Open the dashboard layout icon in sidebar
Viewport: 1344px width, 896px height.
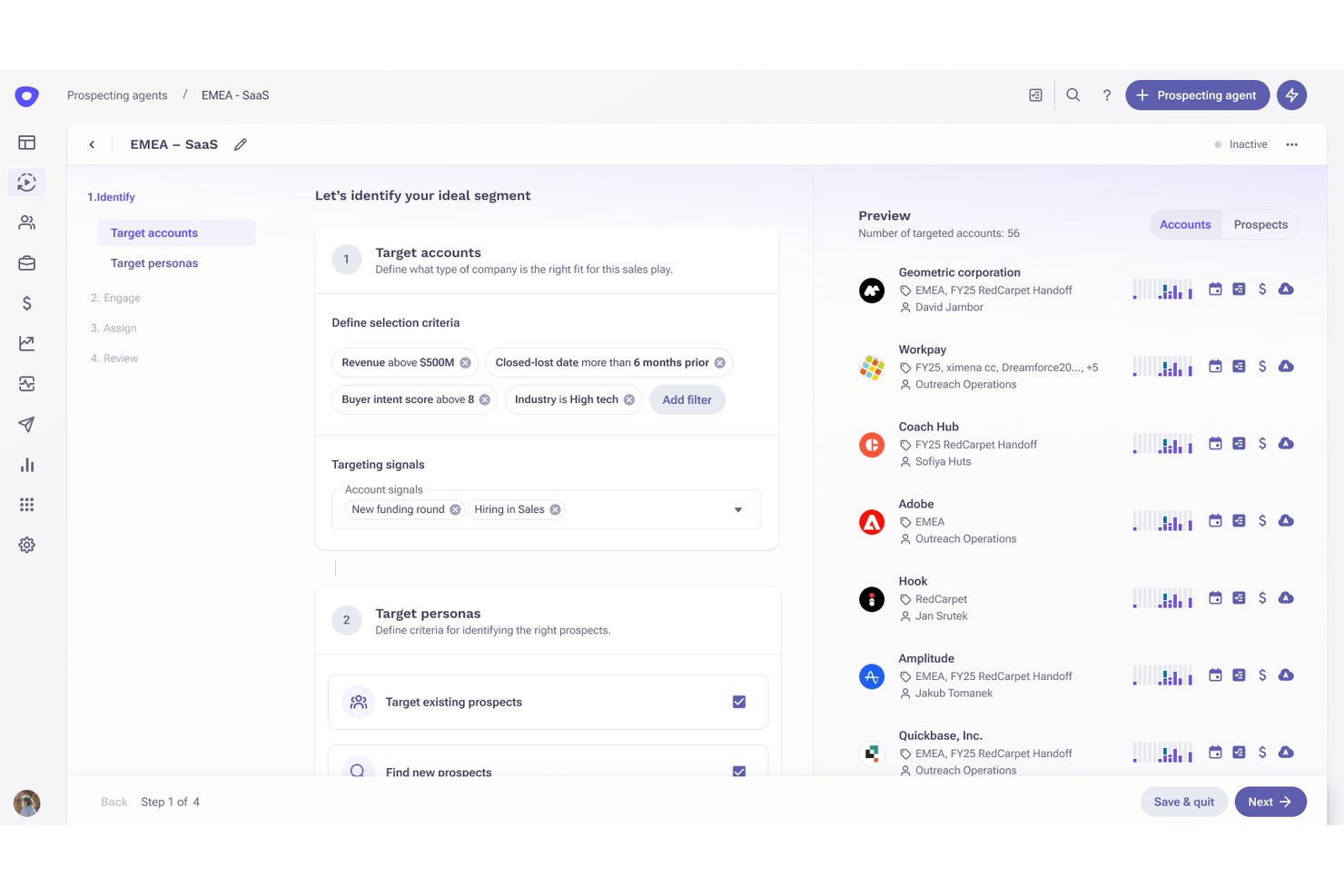click(27, 143)
